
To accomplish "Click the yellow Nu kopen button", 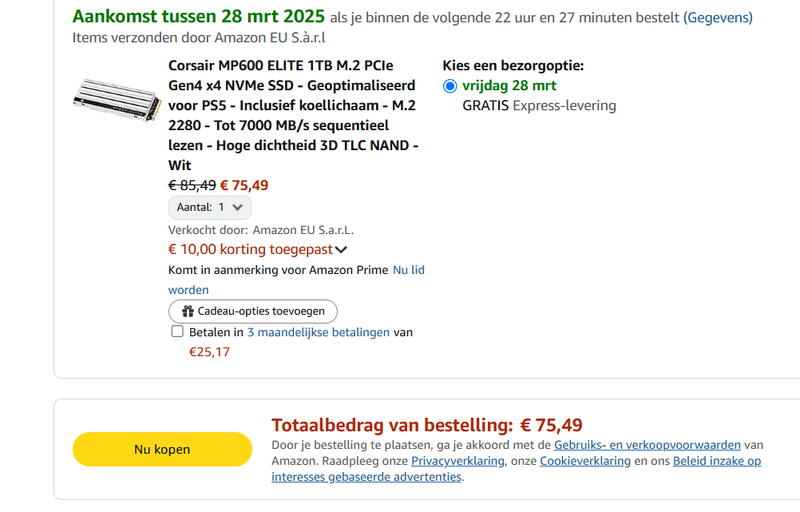I will [x=162, y=450].
